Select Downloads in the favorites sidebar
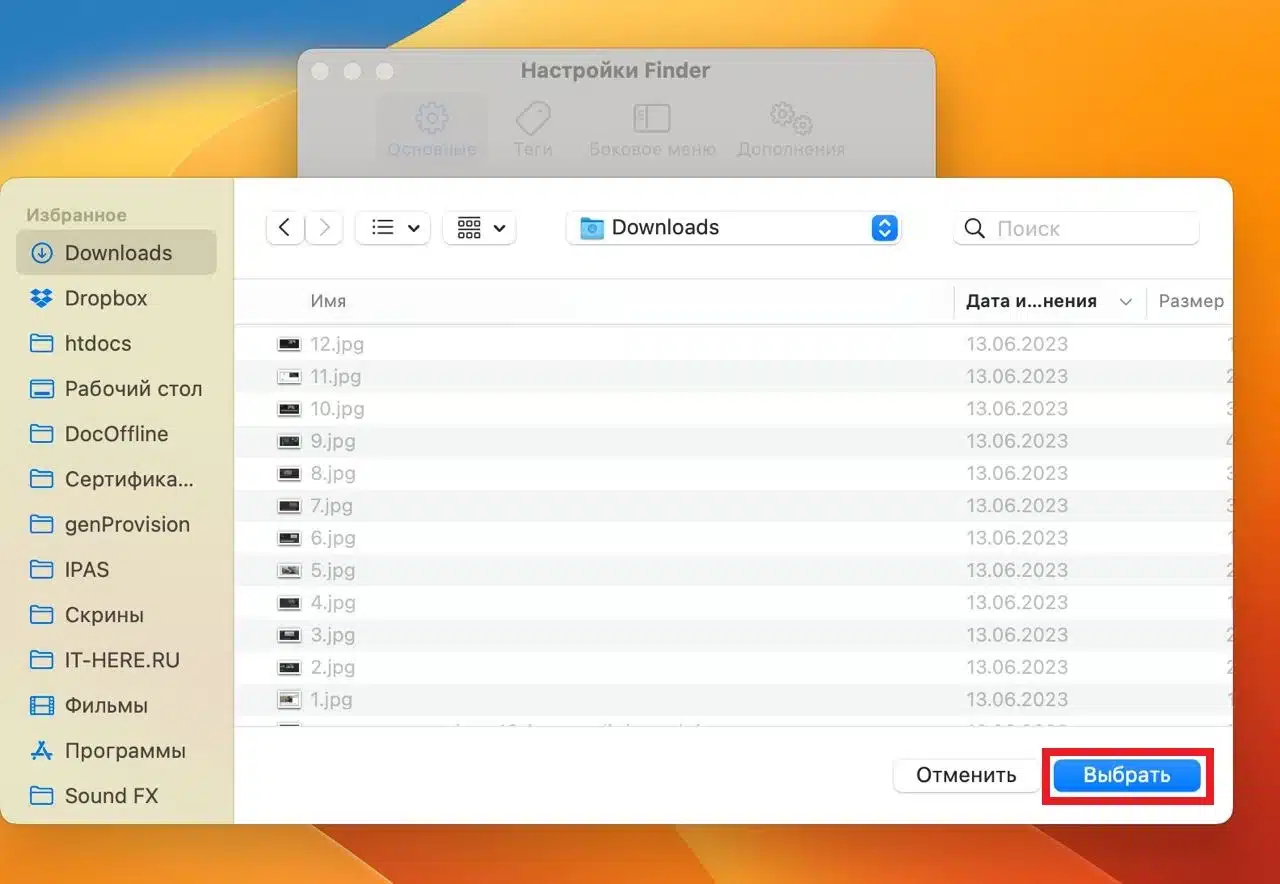Screen dimensions: 1280x884 click(x=117, y=253)
